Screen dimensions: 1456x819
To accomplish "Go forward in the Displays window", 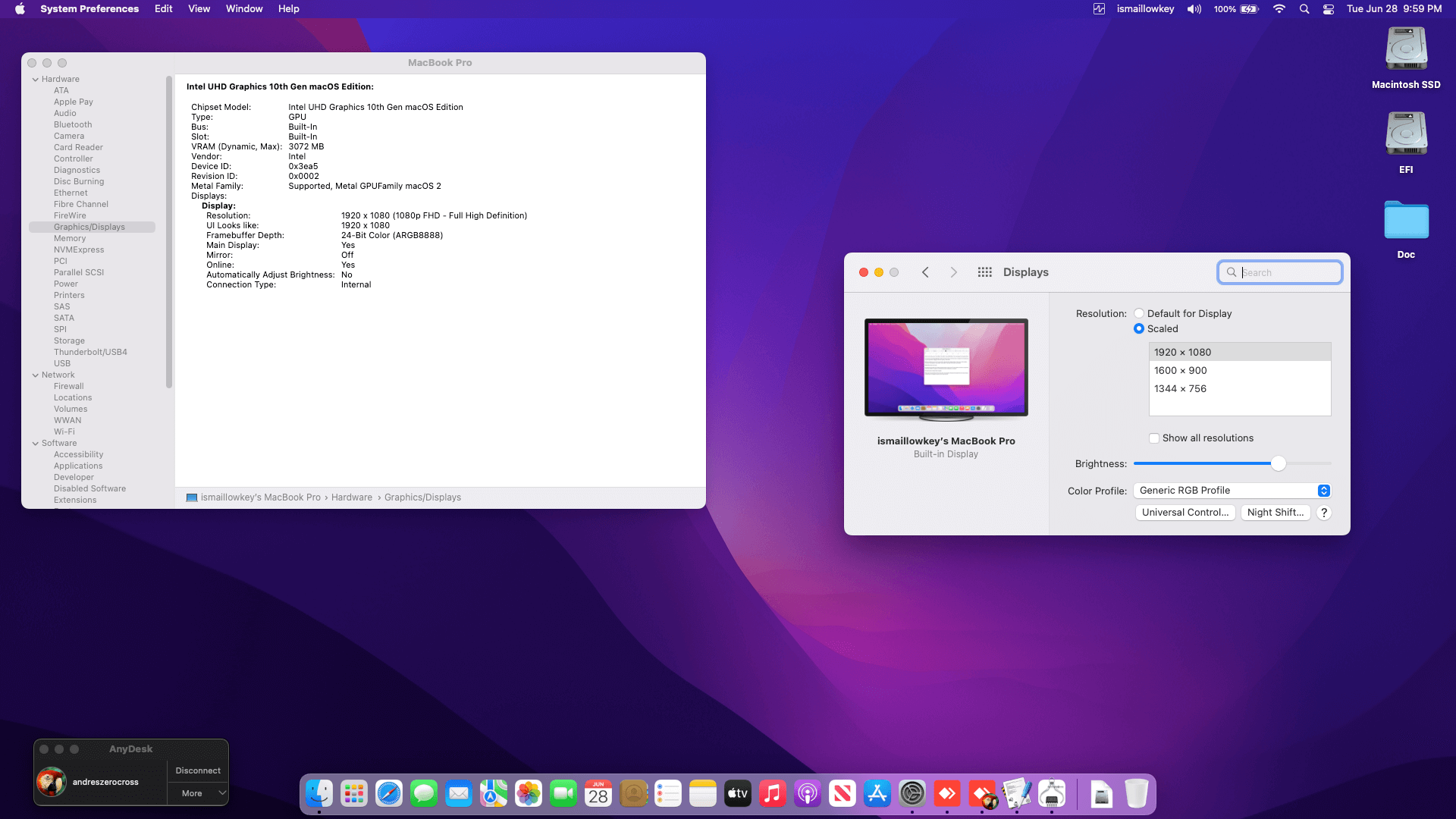I will coord(954,272).
